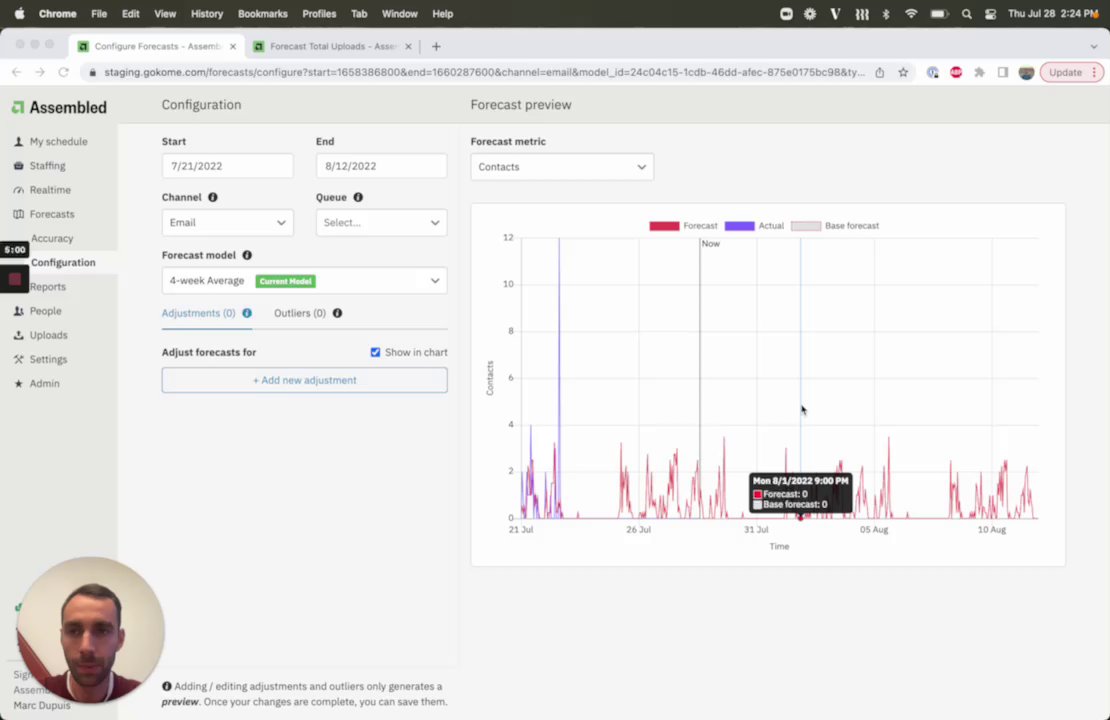
Task: Open the Forecast metric Contacts dropdown
Action: (562, 167)
